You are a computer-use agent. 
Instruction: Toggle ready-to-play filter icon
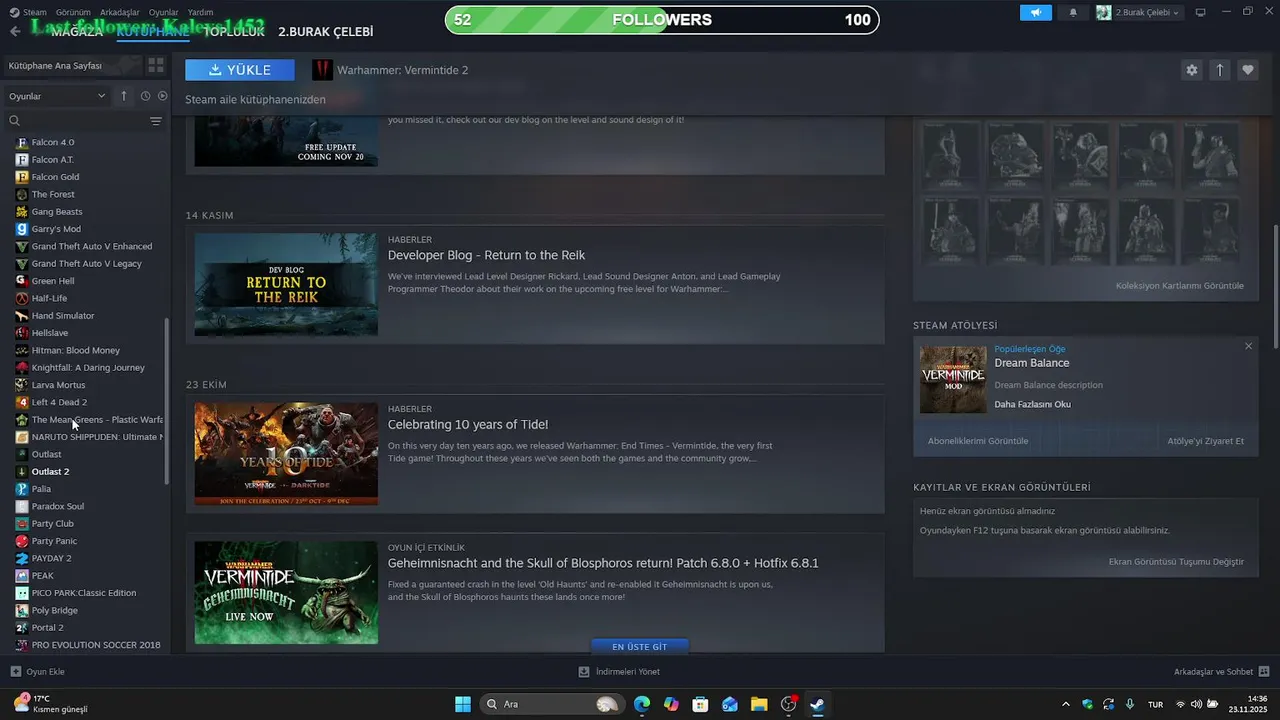pos(162,96)
